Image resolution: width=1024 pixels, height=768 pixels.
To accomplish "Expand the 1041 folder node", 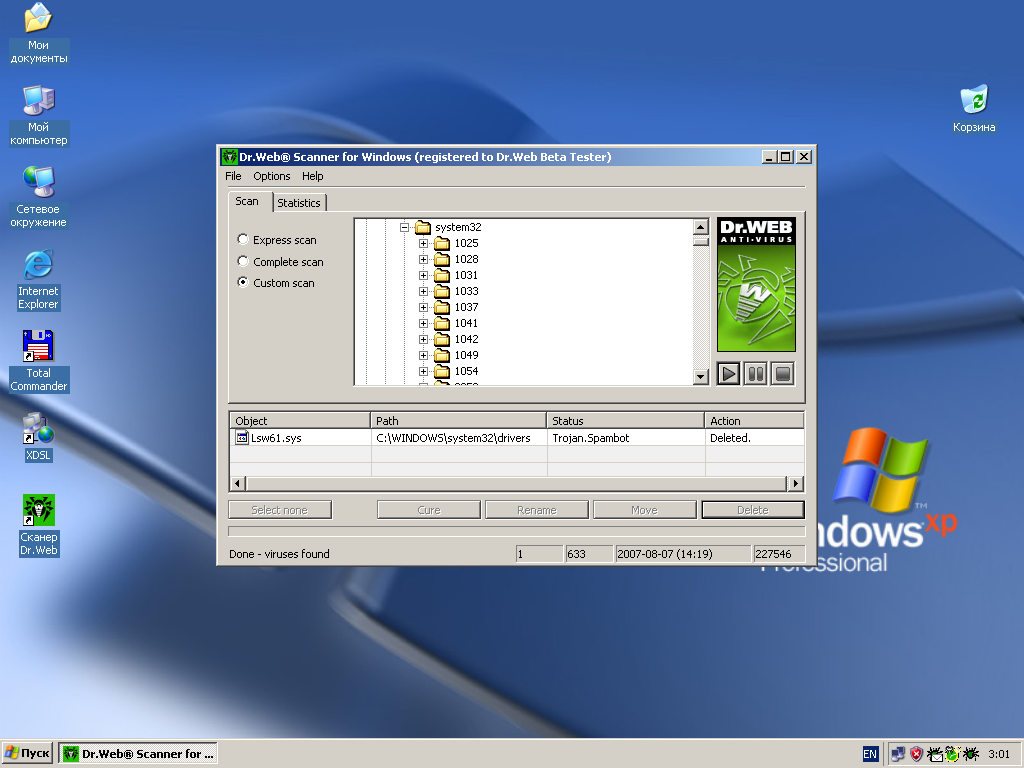I will click(x=423, y=323).
